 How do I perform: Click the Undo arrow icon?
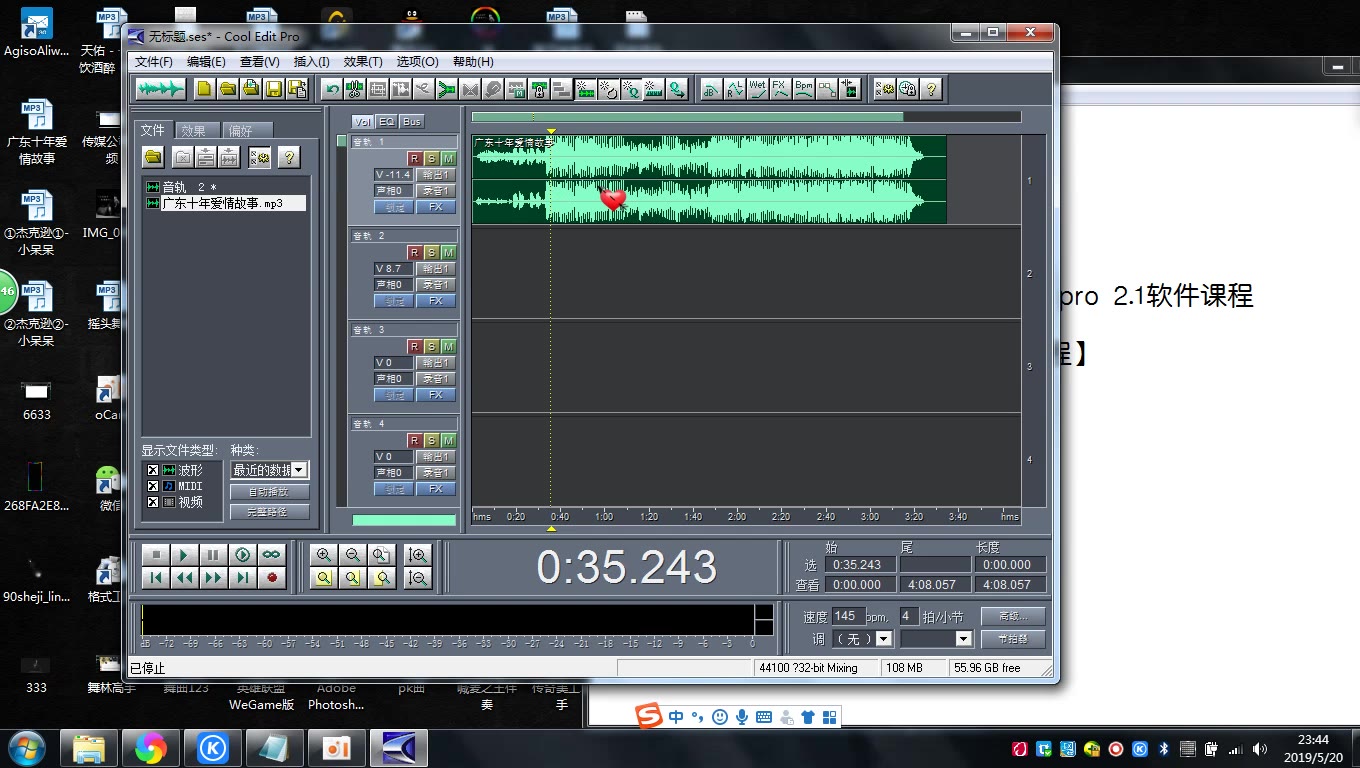pyautogui.click(x=332, y=89)
